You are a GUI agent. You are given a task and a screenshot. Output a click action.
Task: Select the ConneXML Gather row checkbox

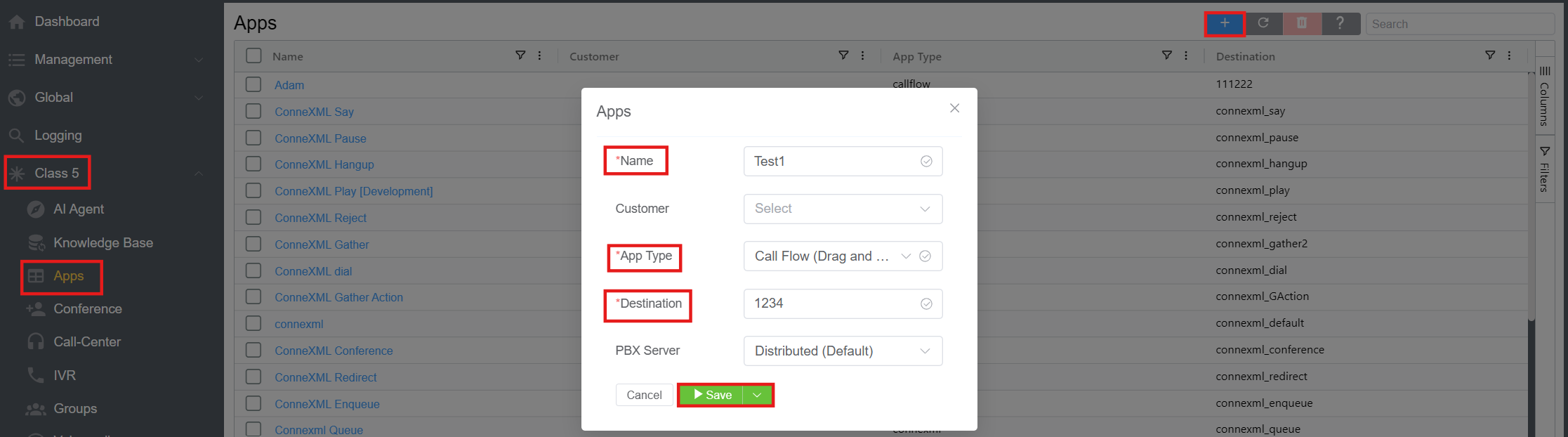(x=253, y=244)
